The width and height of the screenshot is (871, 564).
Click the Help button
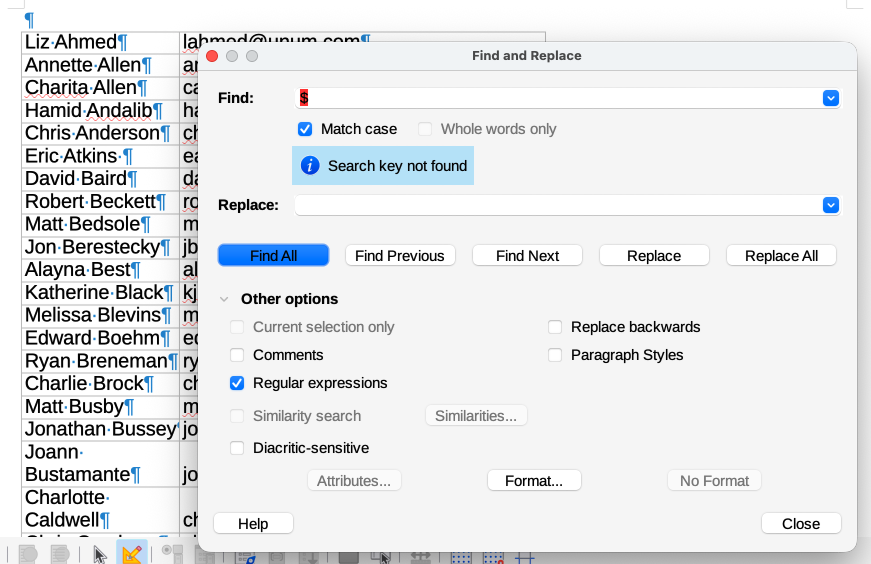click(x=253, y=524)
